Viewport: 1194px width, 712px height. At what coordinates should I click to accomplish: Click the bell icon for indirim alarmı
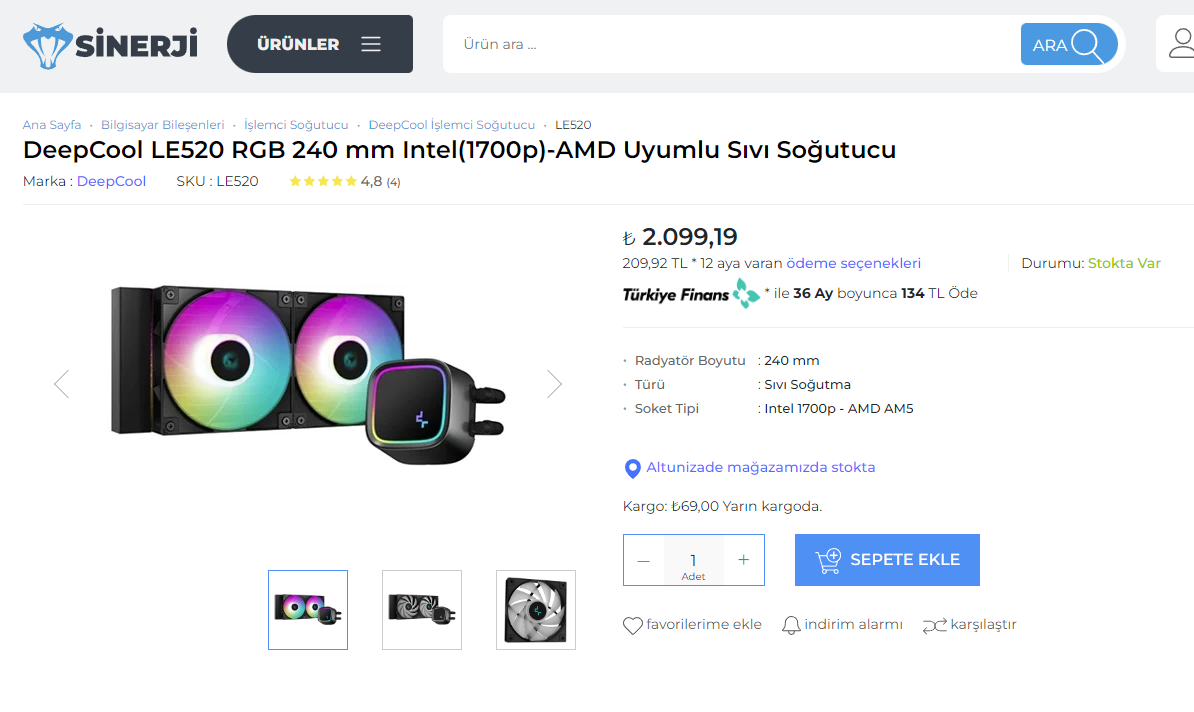point(791,625)
